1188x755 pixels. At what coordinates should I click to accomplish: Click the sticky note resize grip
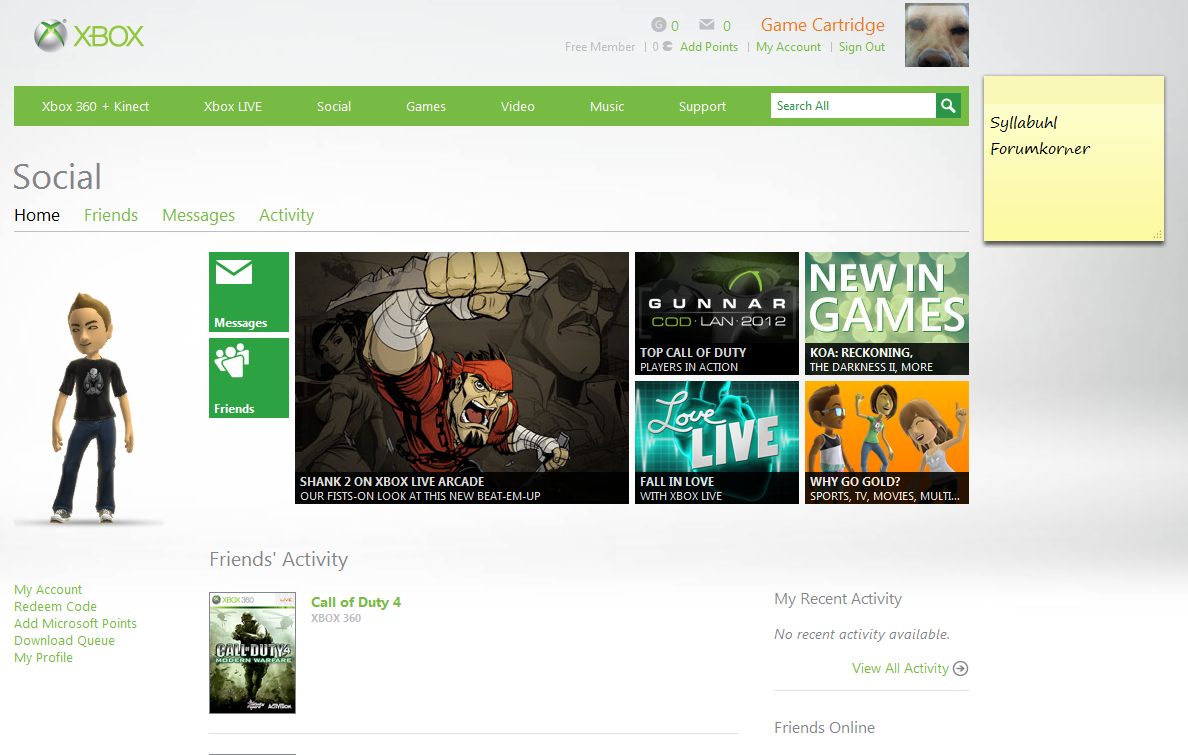click(1158, 235)
